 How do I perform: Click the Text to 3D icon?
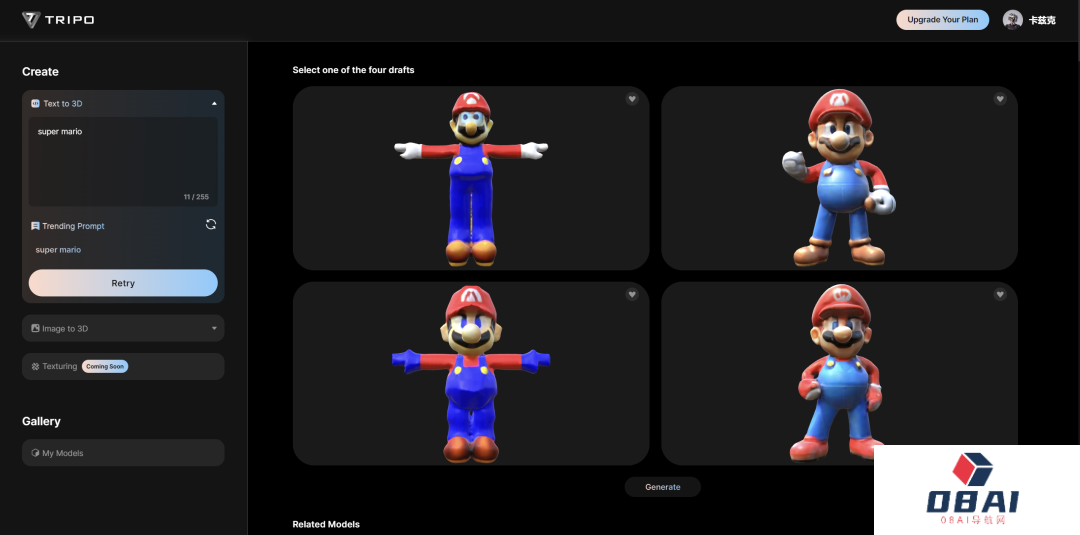(35, 104)
